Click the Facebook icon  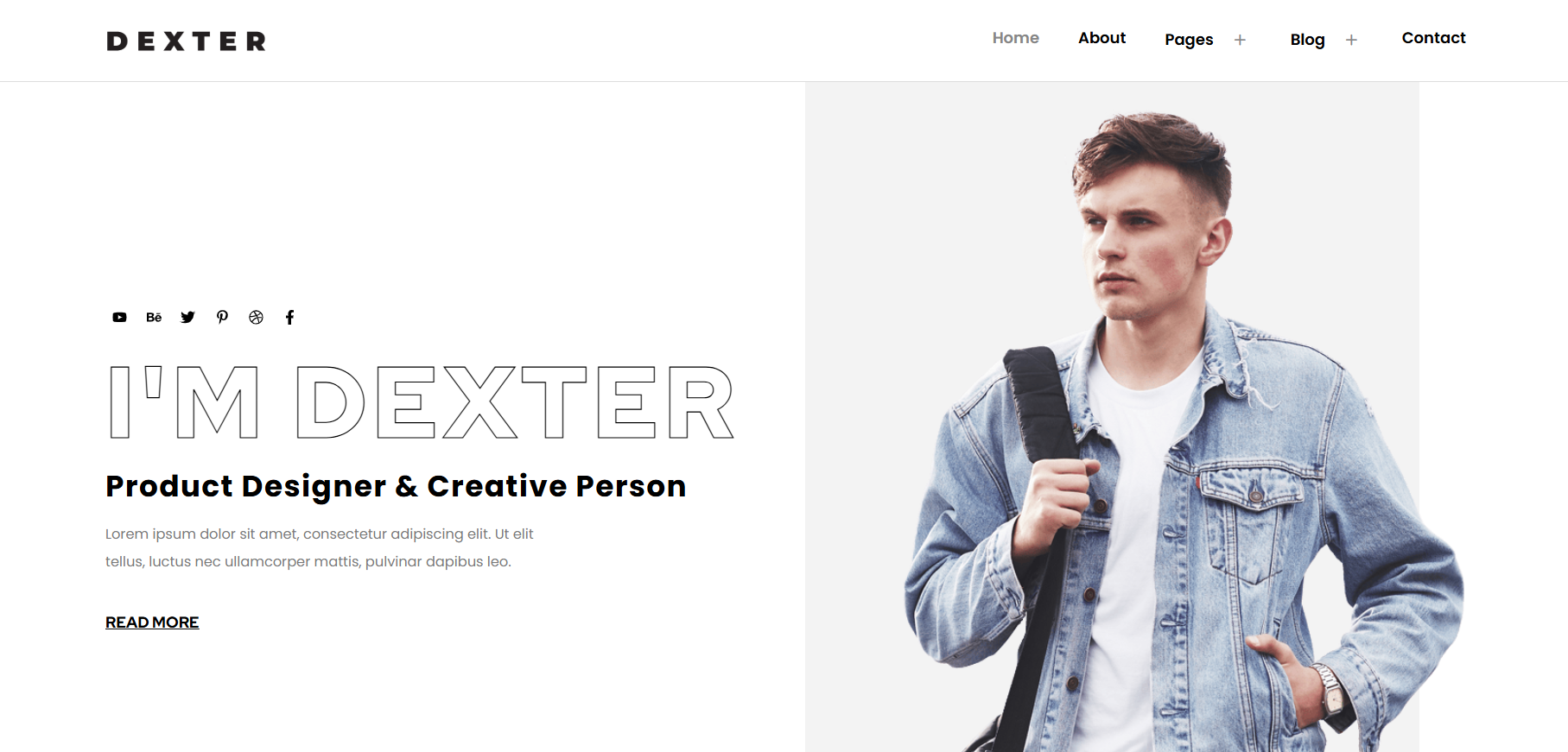pos(290,318)
